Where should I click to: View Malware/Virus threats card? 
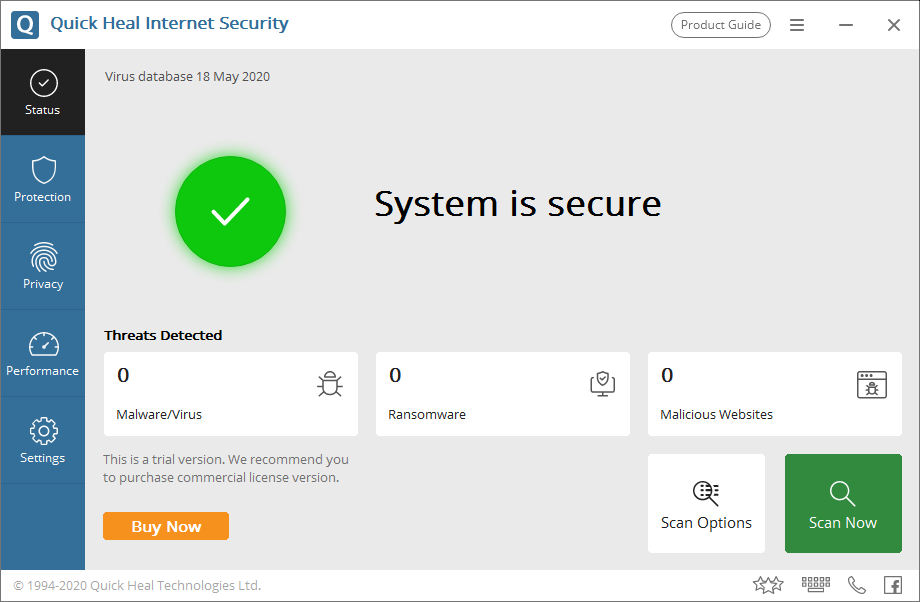tap(230, 393)
